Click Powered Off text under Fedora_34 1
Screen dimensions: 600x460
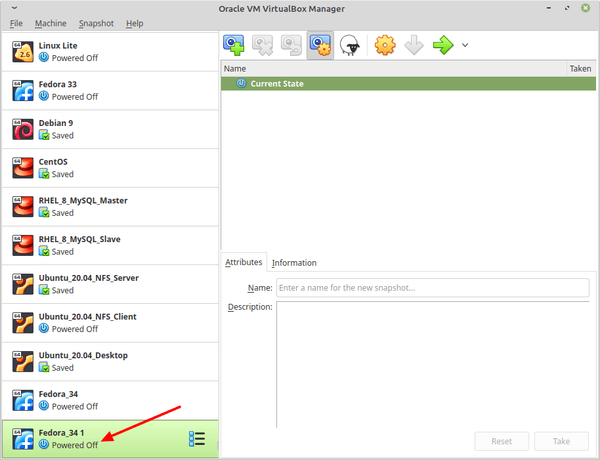(x=75, y=445)
